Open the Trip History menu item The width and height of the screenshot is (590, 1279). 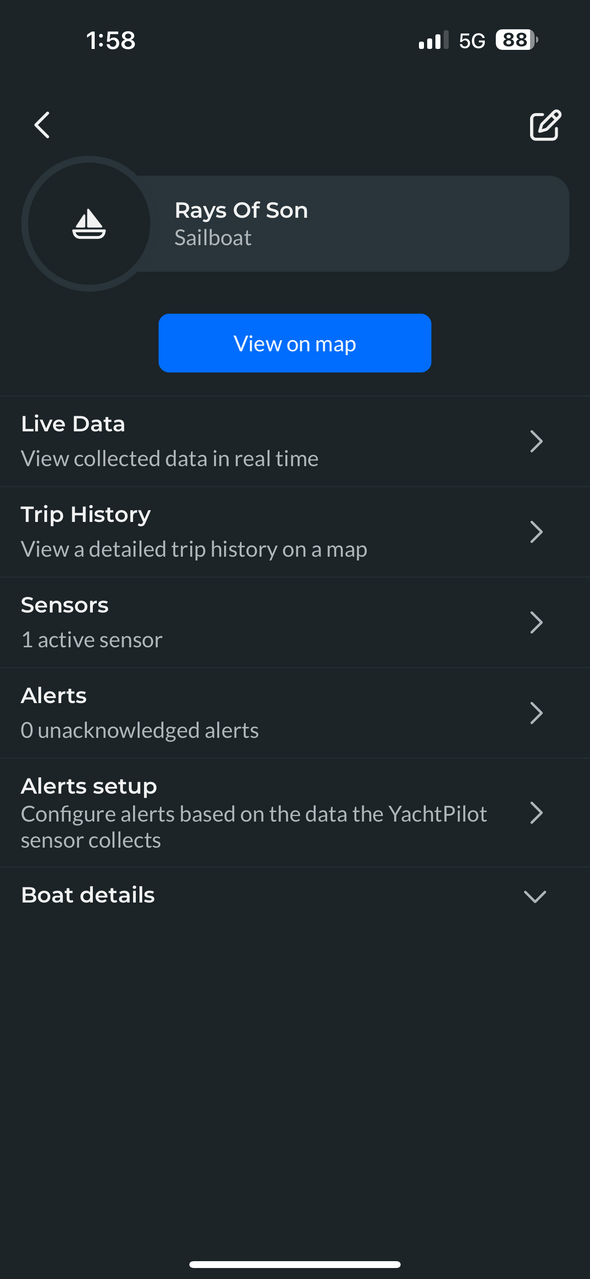click(x=295, y=532)
